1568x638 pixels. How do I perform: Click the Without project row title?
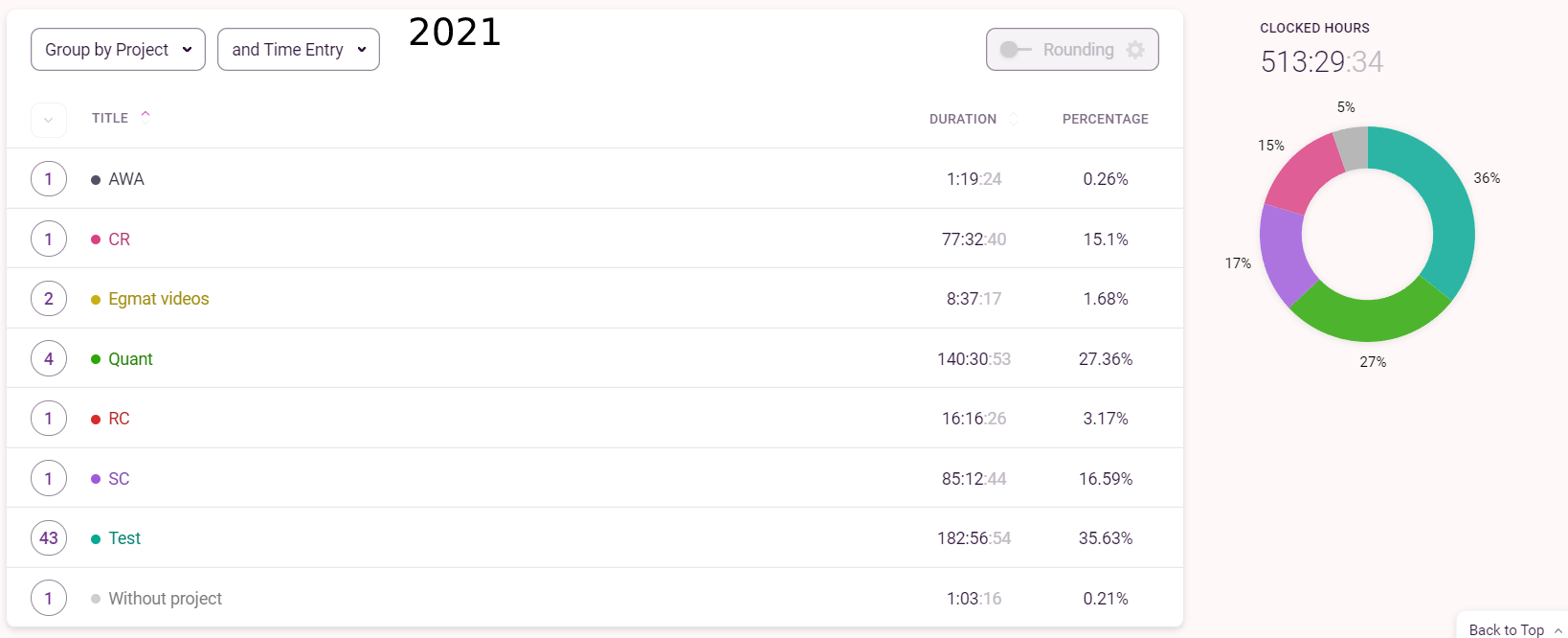[165, 599]
